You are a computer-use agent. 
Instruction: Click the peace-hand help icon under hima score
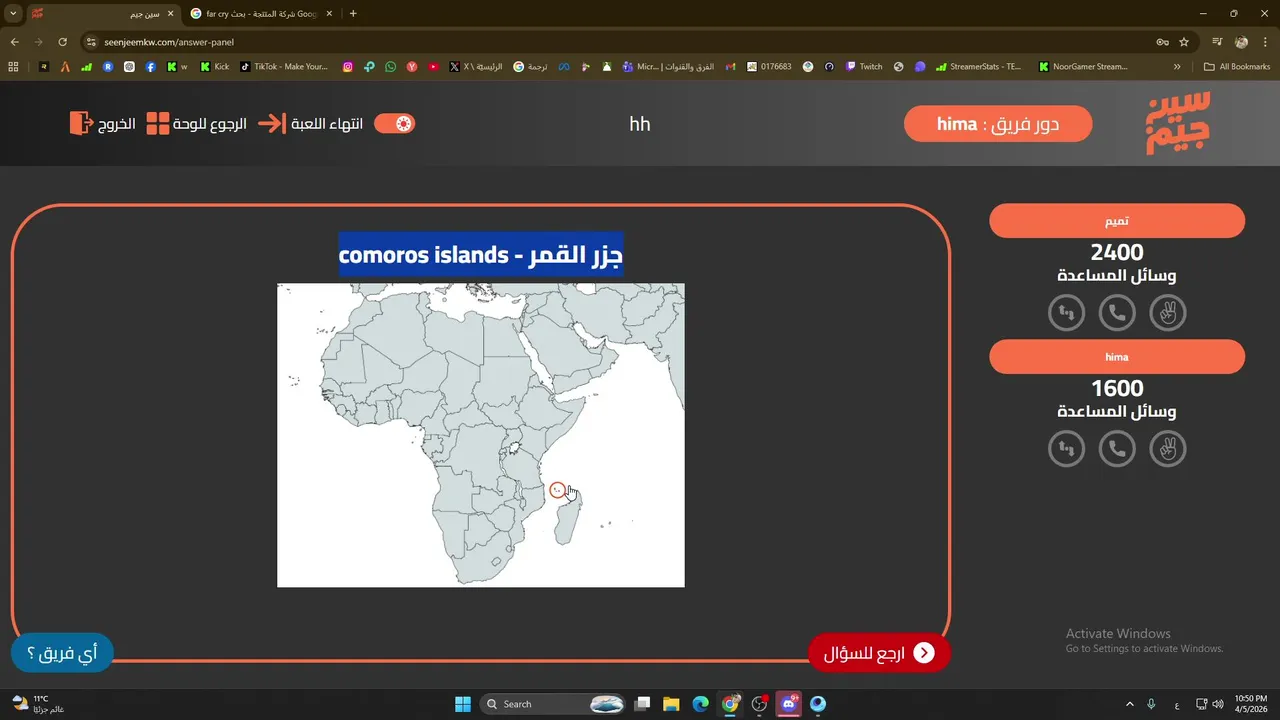(x=1168, y=449)
